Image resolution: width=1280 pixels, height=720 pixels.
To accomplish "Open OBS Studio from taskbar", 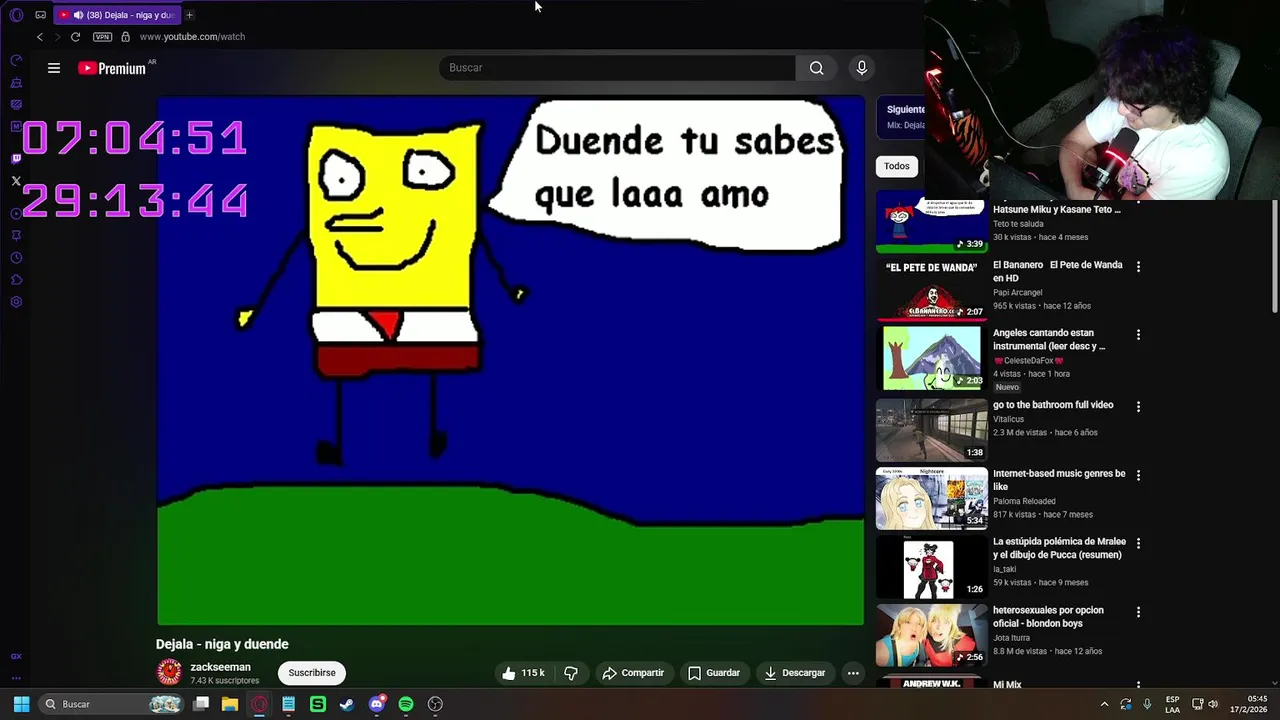I will [435, 704].
